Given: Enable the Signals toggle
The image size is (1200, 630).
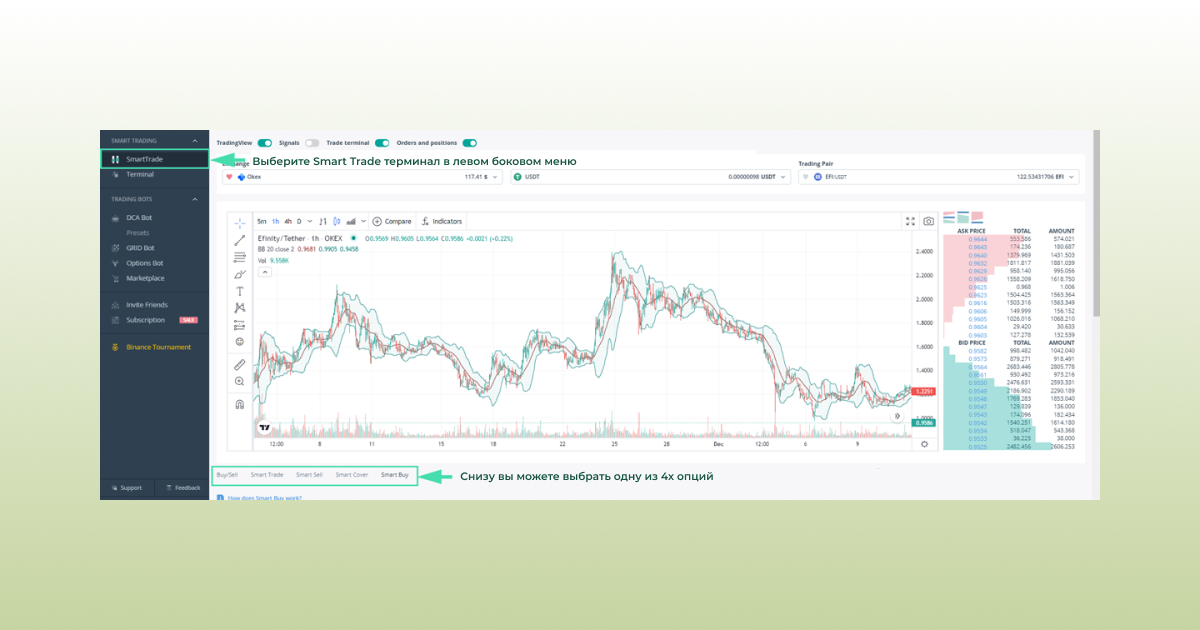Looking at the screenshot, I should coord(312,143).
